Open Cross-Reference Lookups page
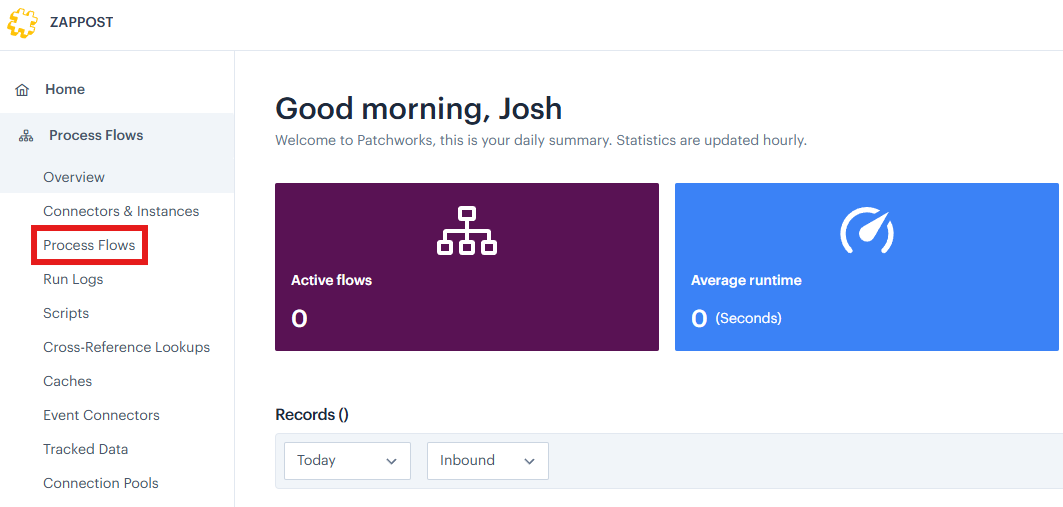This screenshot has width=1063, height=507. [x=126, y=347]
